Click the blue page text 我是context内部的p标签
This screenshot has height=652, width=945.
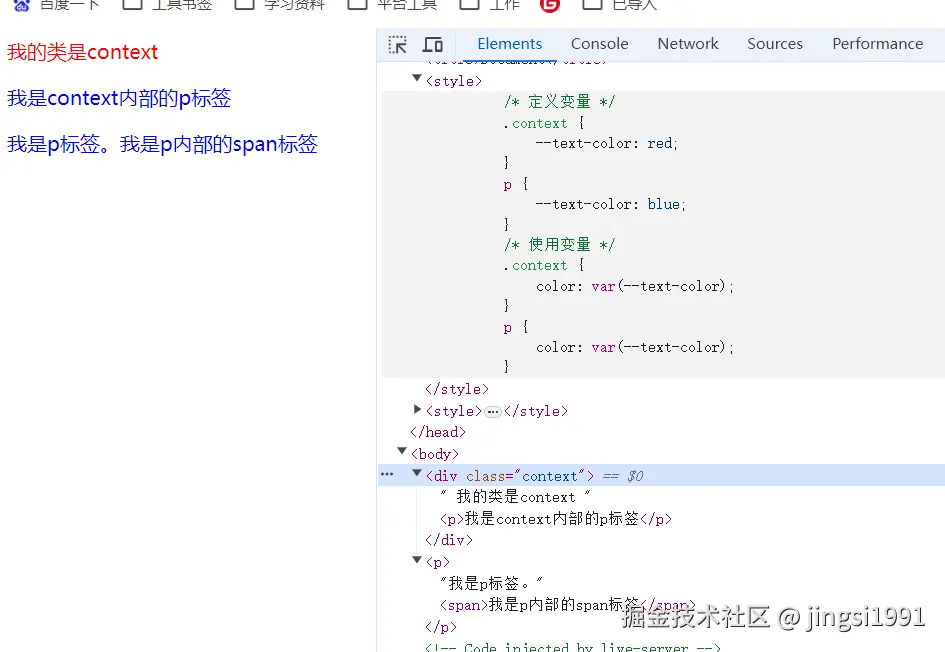point(119,98)
